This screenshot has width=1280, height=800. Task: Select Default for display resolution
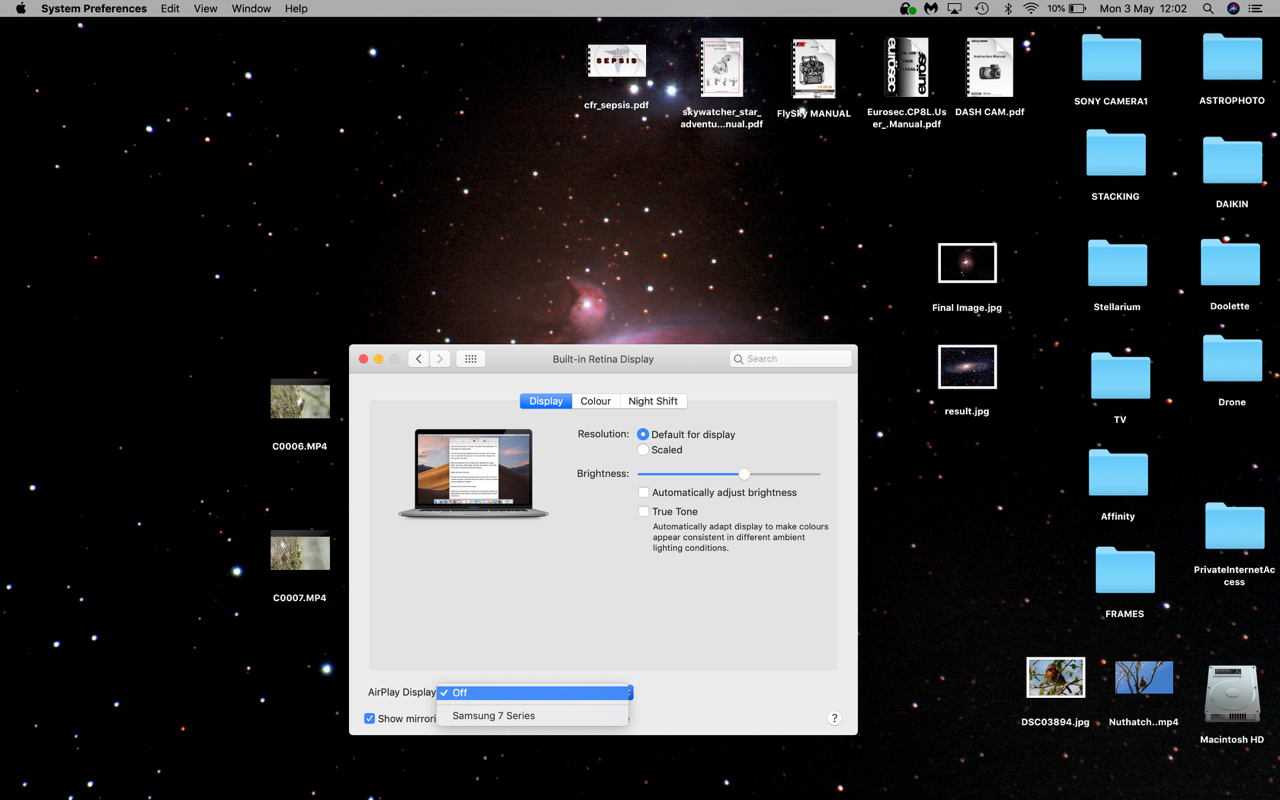tap(643, 434)
